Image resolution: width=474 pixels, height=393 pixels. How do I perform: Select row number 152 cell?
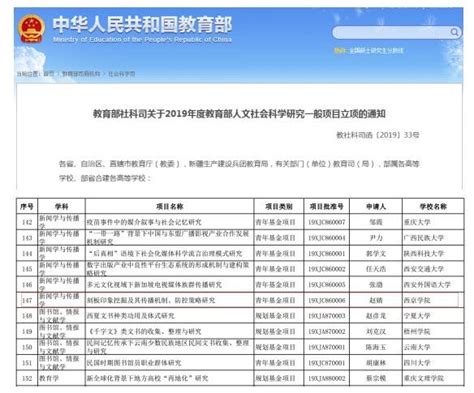[27, 378]
